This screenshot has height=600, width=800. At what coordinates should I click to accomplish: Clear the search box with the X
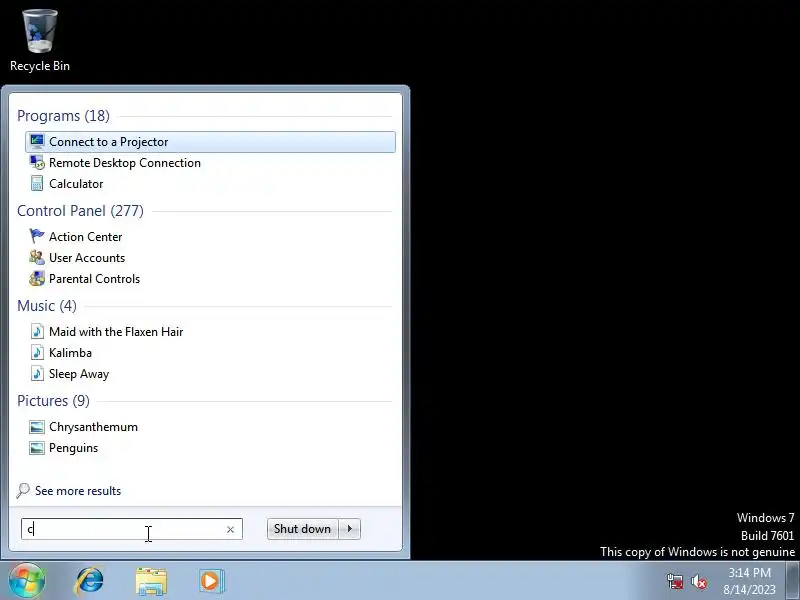(x=230, y=530)
